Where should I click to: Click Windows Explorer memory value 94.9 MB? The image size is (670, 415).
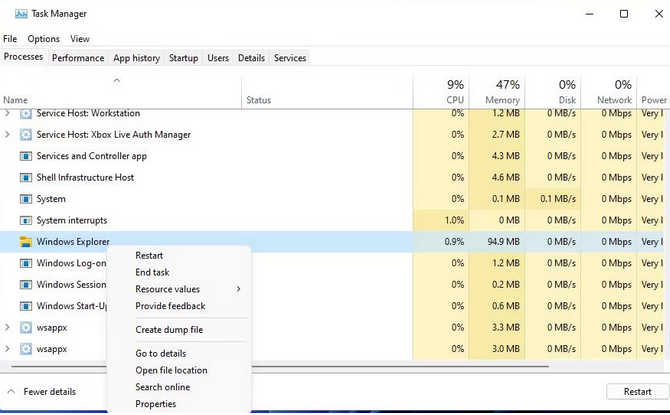click(x=504, y=242)
